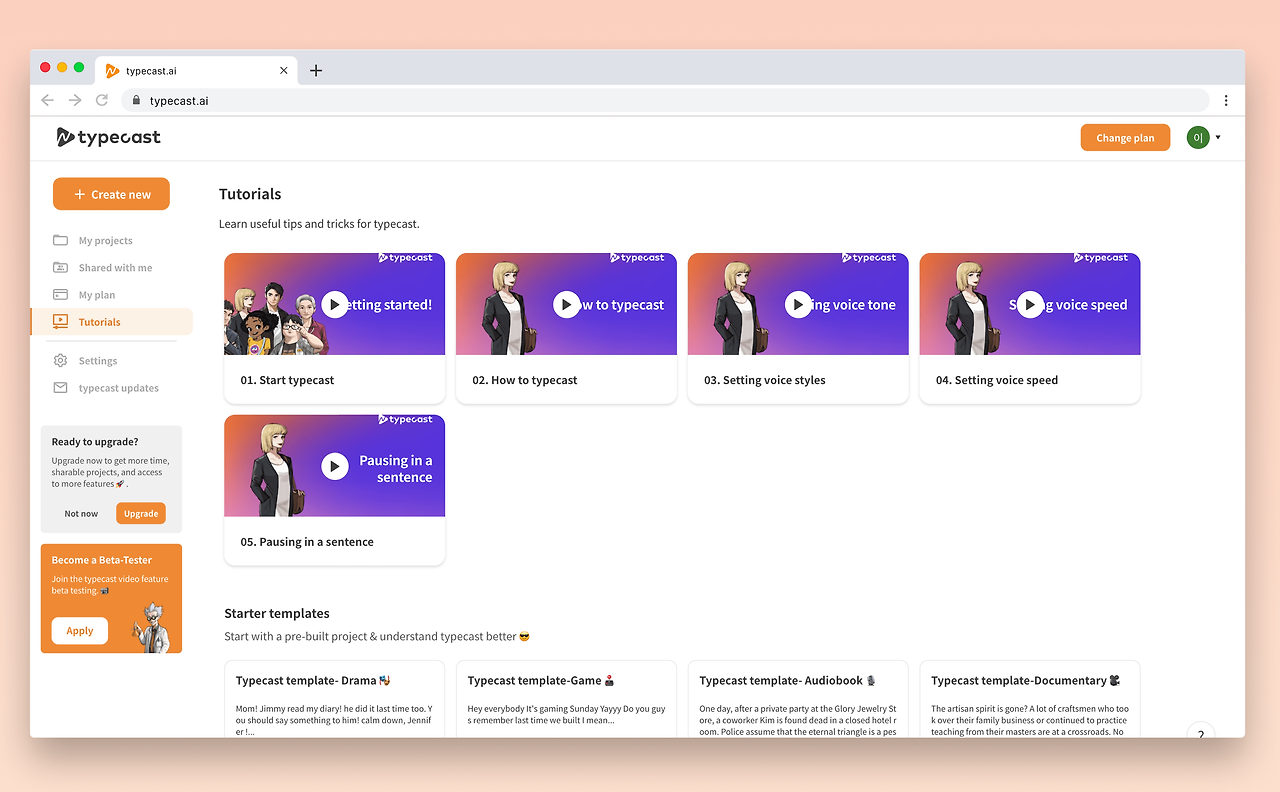The width and height of the screenshot is (1280, 792).
Task: Play the How to typecast tutorial video
Action: [x=566, y=304]
